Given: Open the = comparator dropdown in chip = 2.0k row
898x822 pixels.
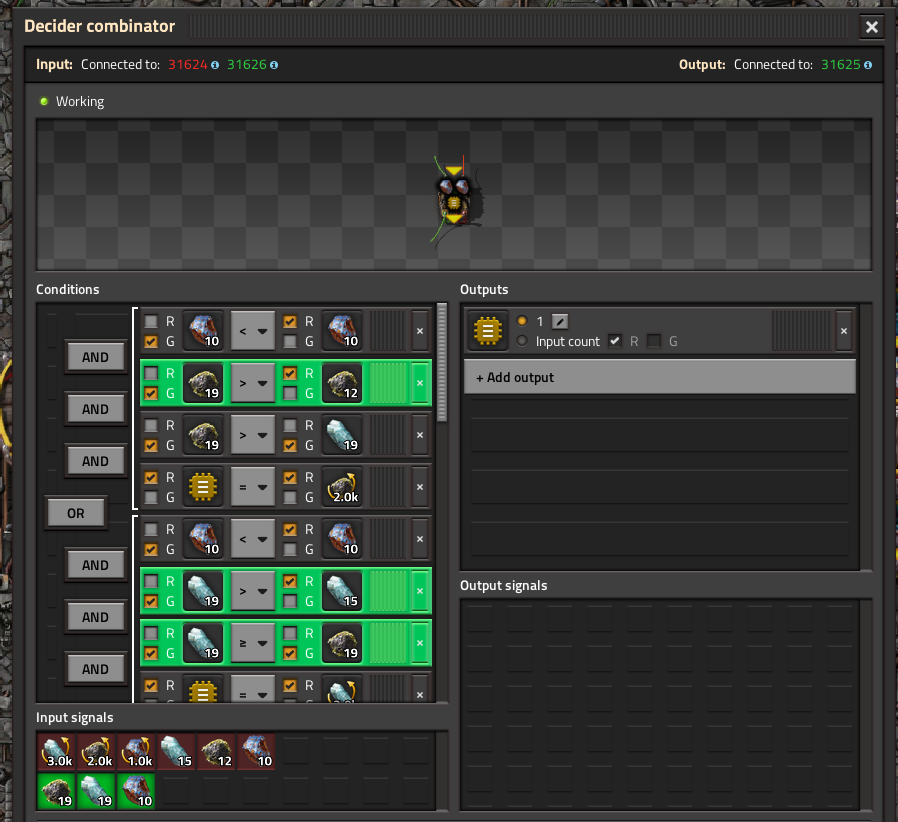Looking at the screenshot, I should pyautogui.click(x=253, y=487).
